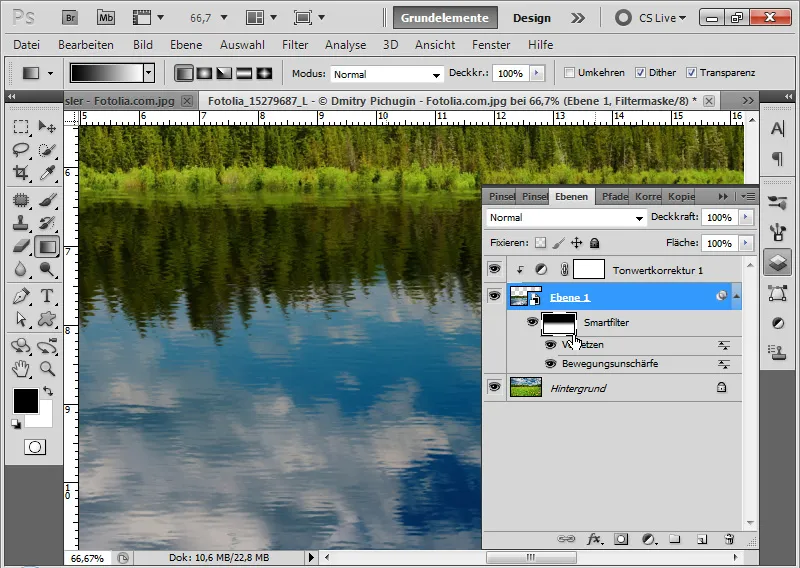800x568 pixels.
Task: Add a layer mask from panel footer
Action: tap(621, 539)
